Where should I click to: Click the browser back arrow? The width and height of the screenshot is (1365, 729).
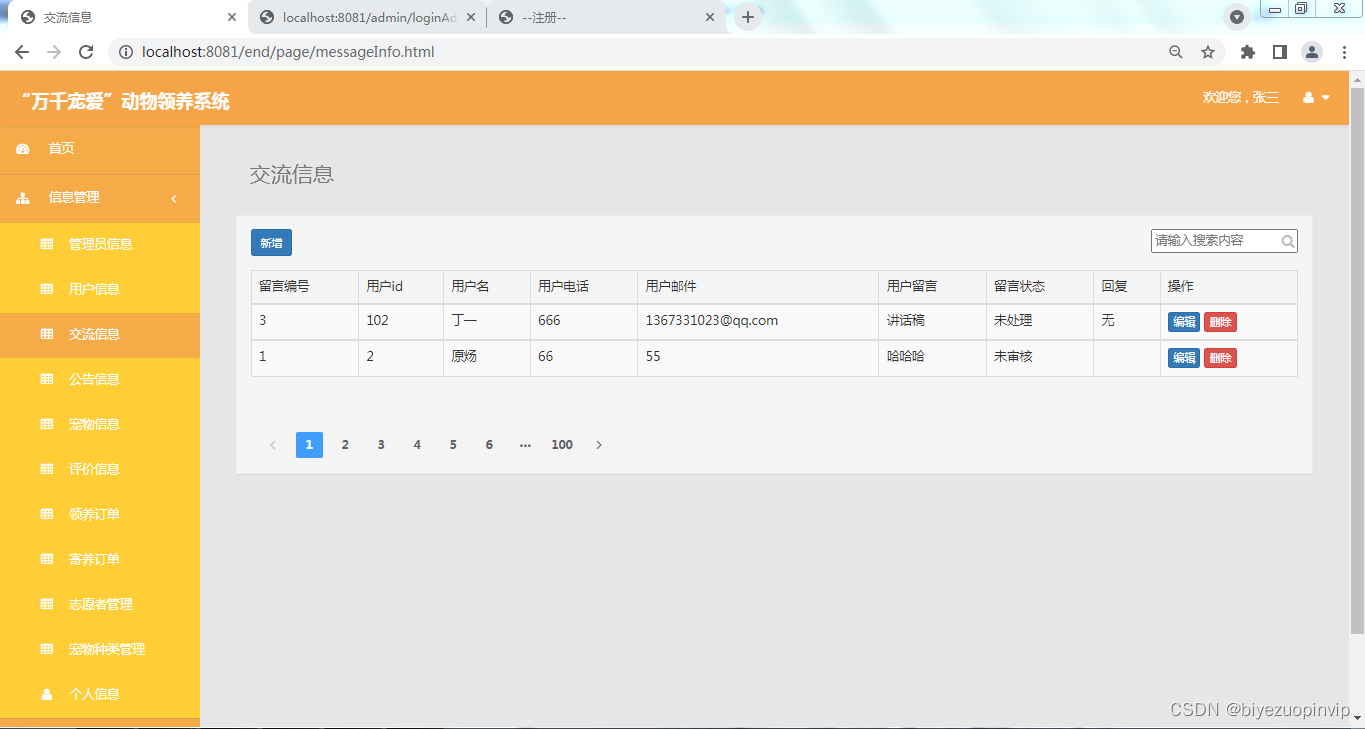22,52
